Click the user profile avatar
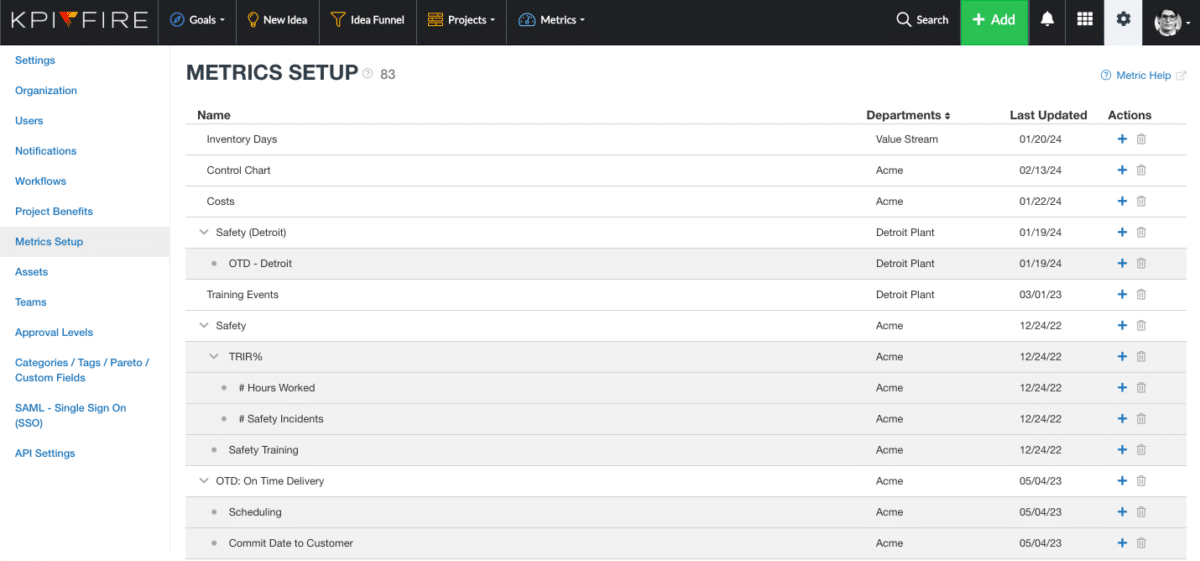The height and width of the screenshot is (561, 1200). (1170, 21)
